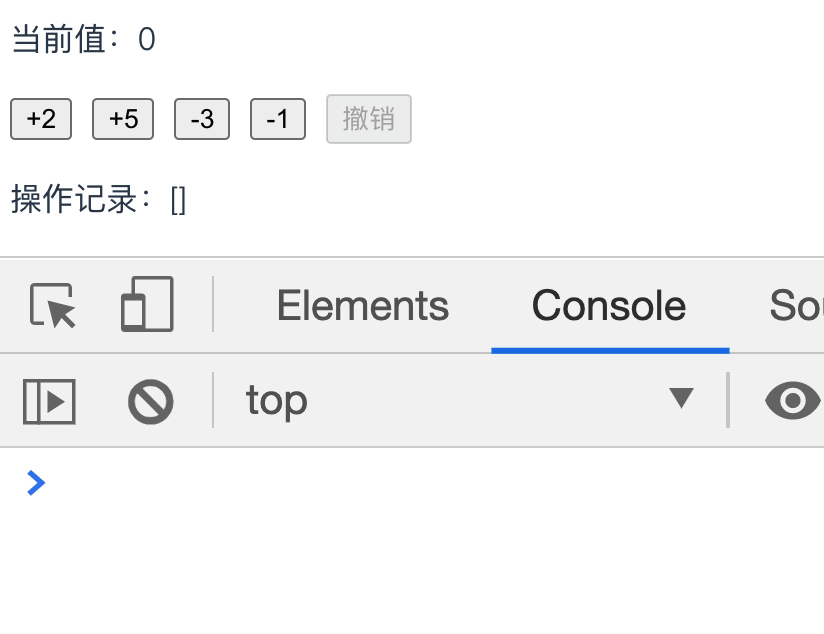Click the 操作记录 empty array text
Screen dimensions: 824x634
(x=179, y=200)
